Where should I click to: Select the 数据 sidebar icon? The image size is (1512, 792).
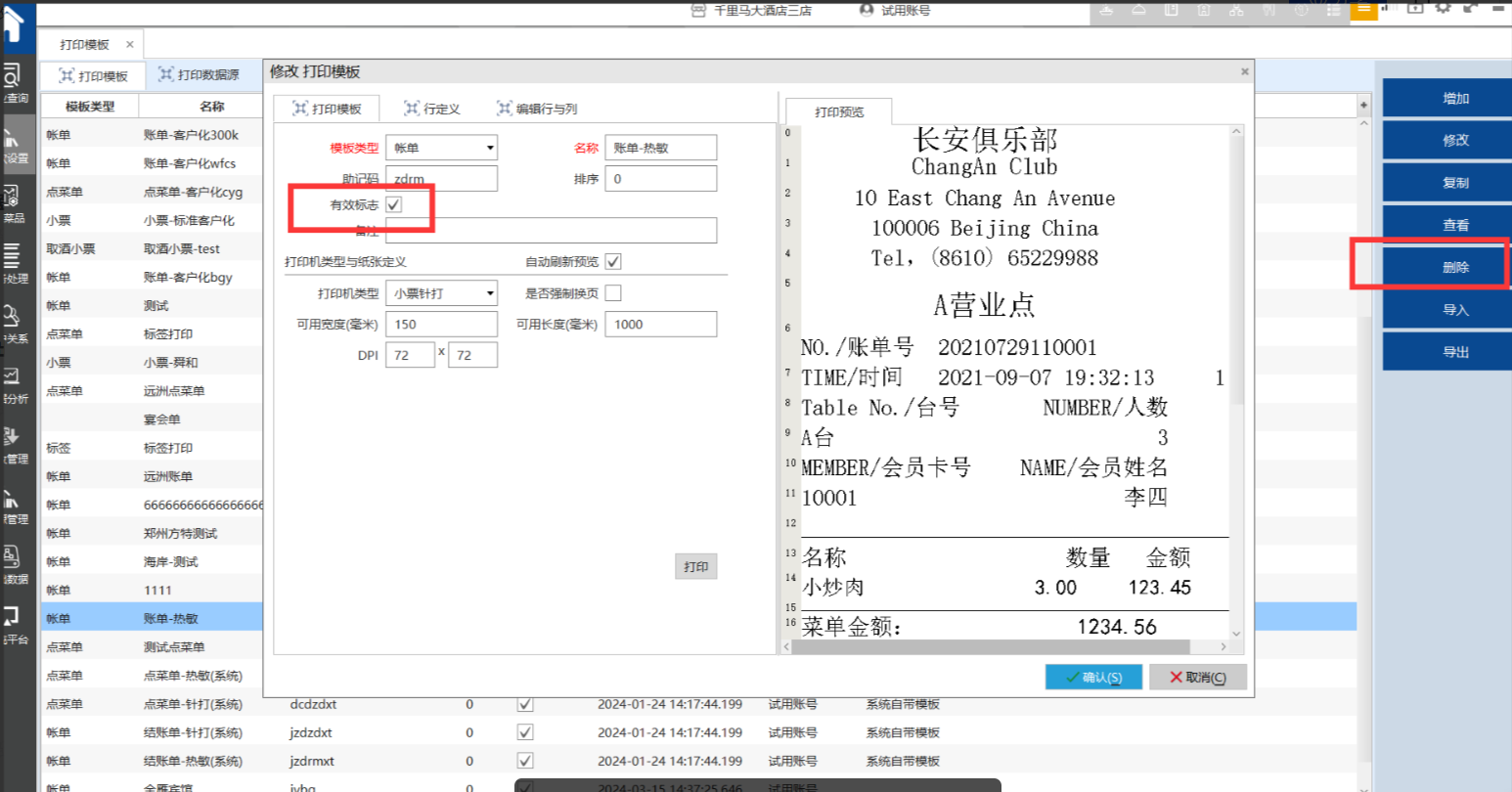coord(14,564)
